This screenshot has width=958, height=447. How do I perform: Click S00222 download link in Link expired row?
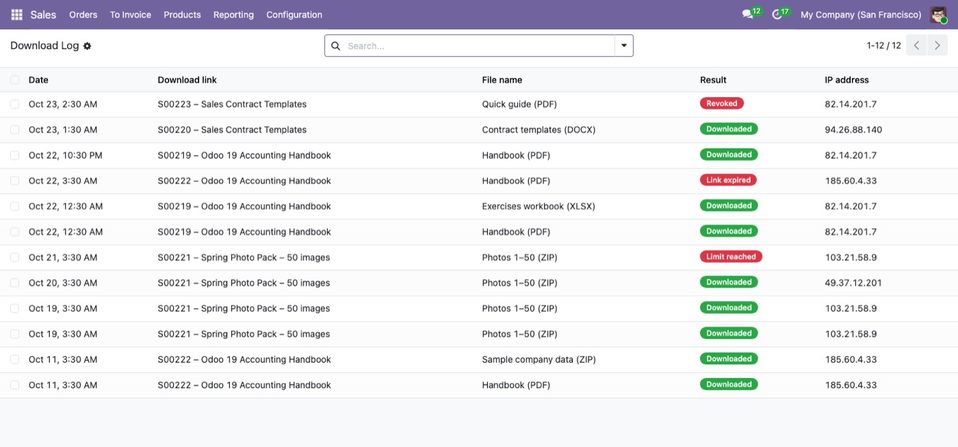click(244, 181)
